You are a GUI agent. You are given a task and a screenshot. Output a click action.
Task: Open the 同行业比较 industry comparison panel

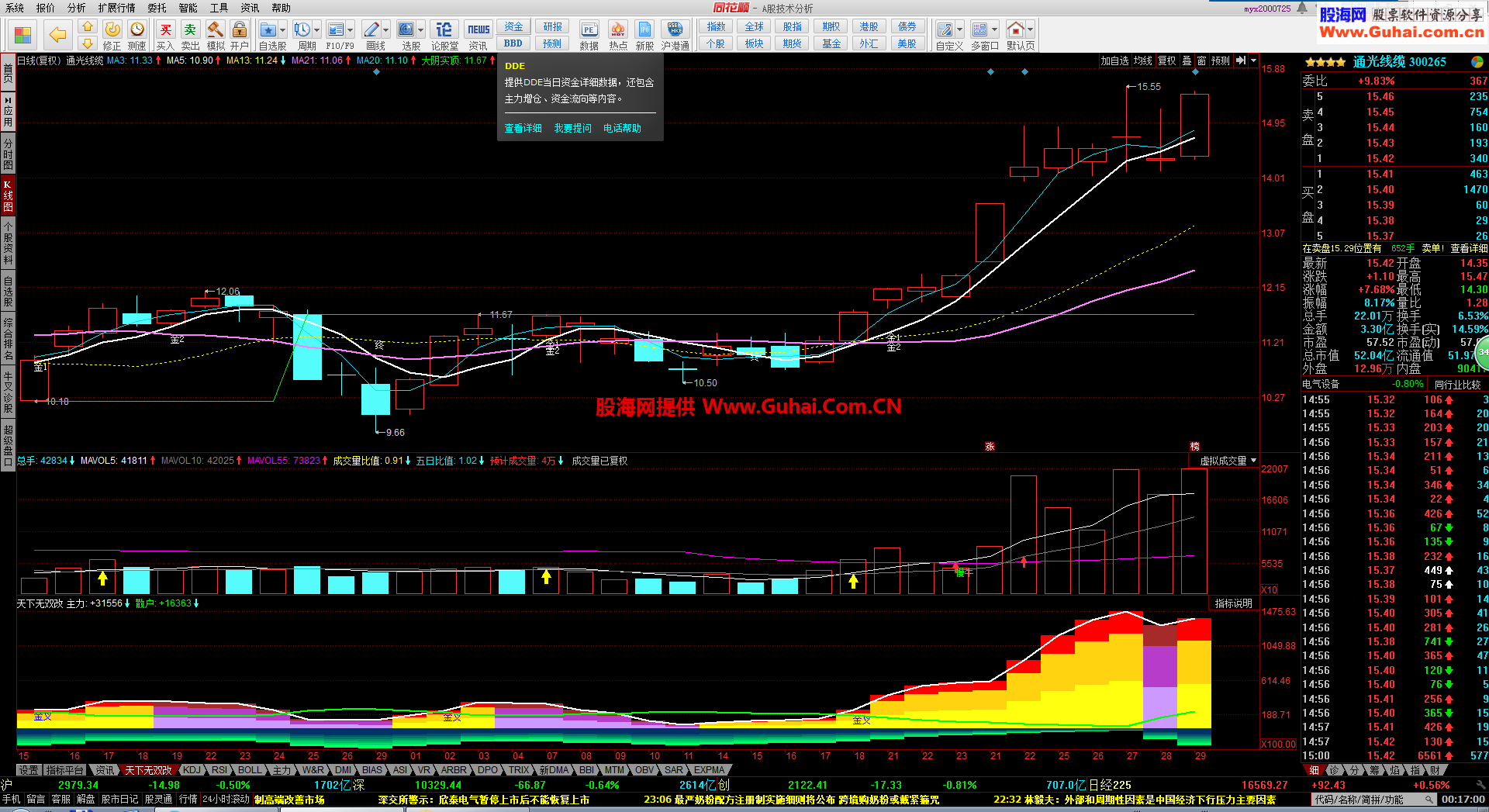click(1457, 385)
